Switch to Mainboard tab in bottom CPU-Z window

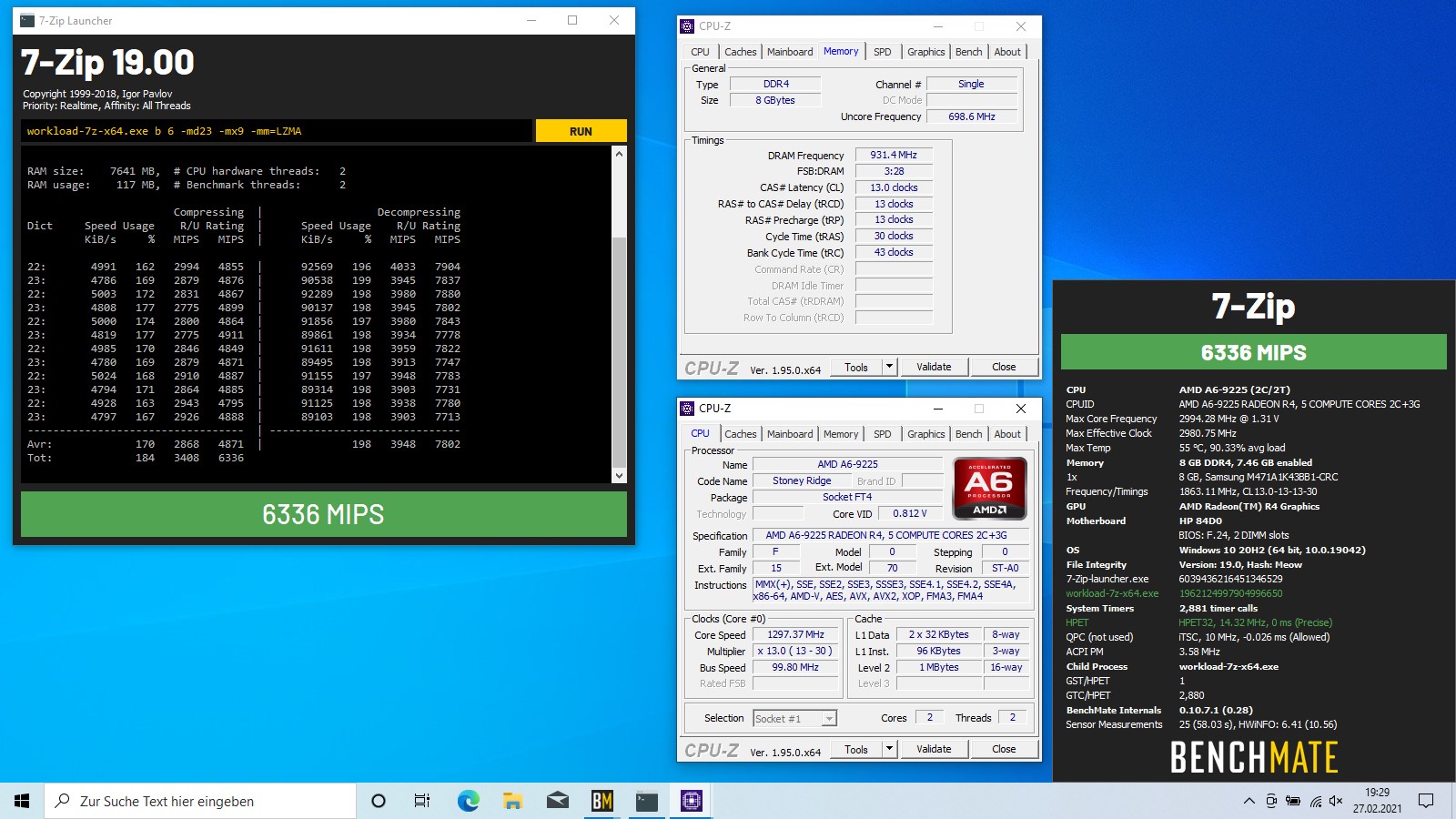tap(790, 434)
